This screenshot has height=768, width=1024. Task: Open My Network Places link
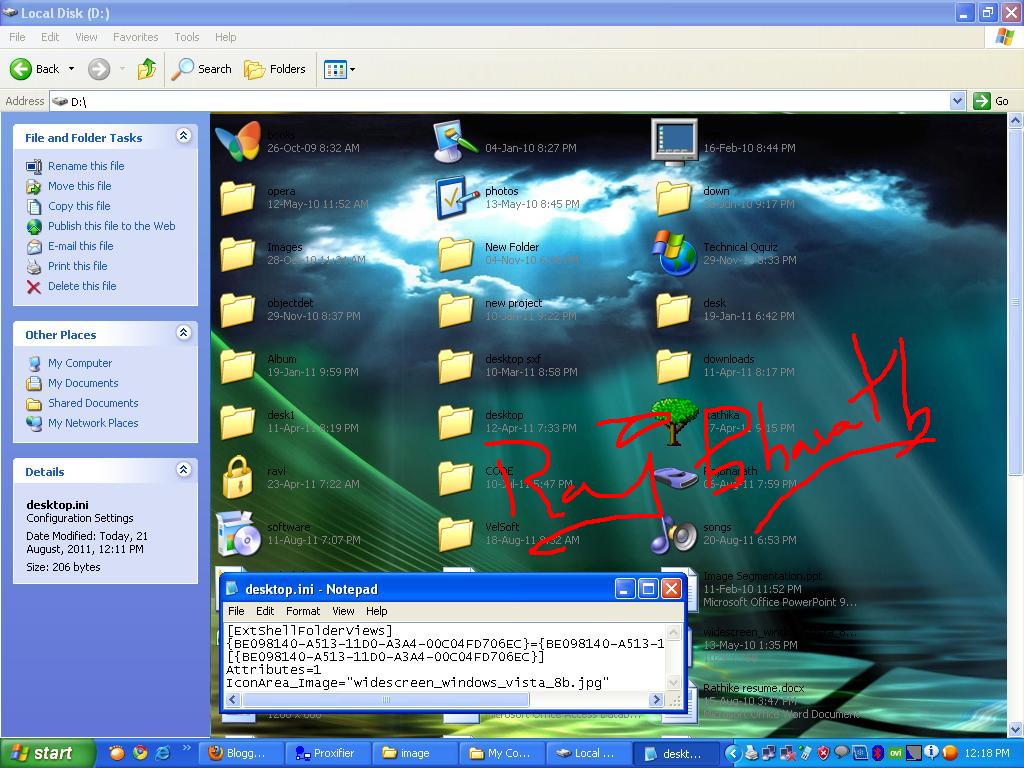click(93, 423)
